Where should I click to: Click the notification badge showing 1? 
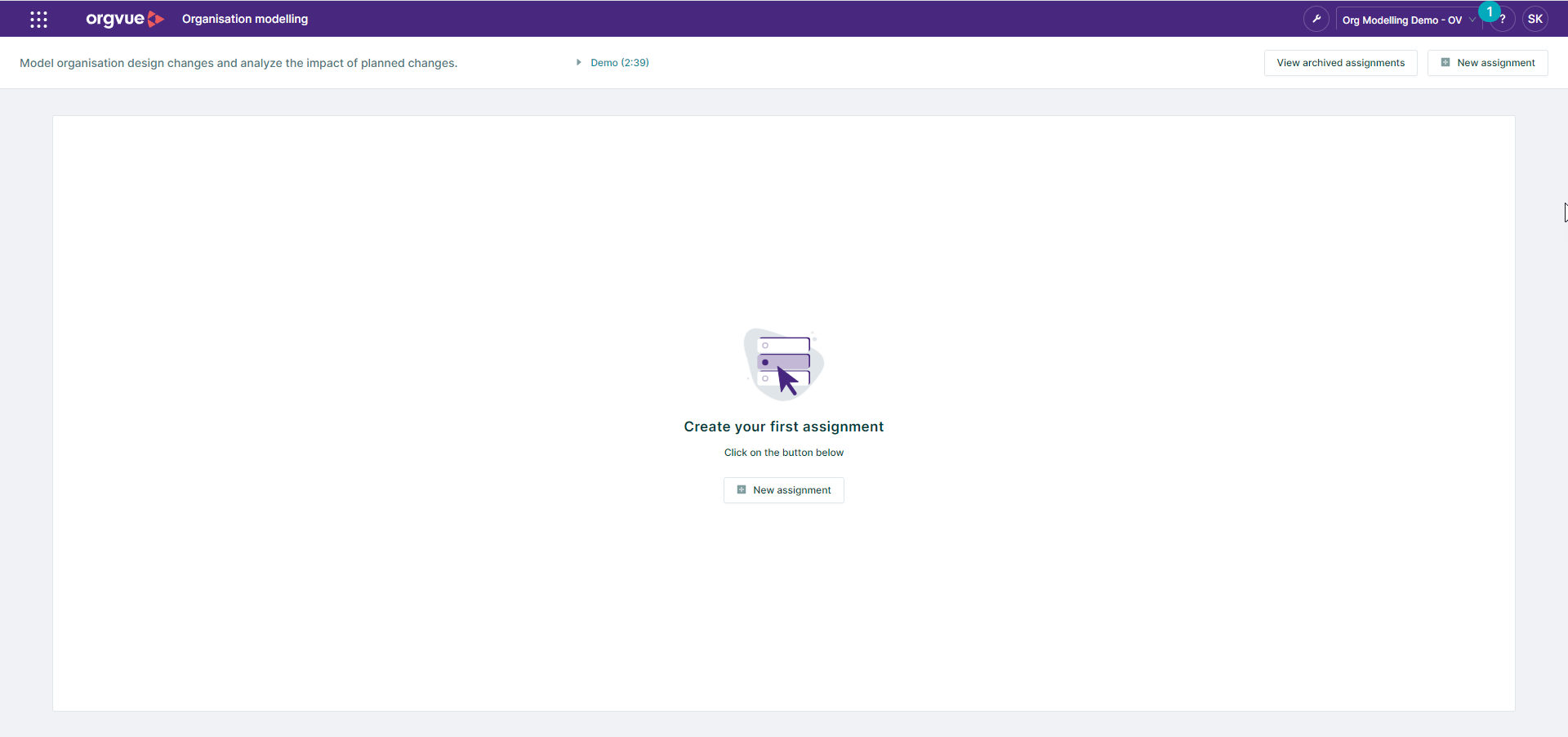(1490, 11)
